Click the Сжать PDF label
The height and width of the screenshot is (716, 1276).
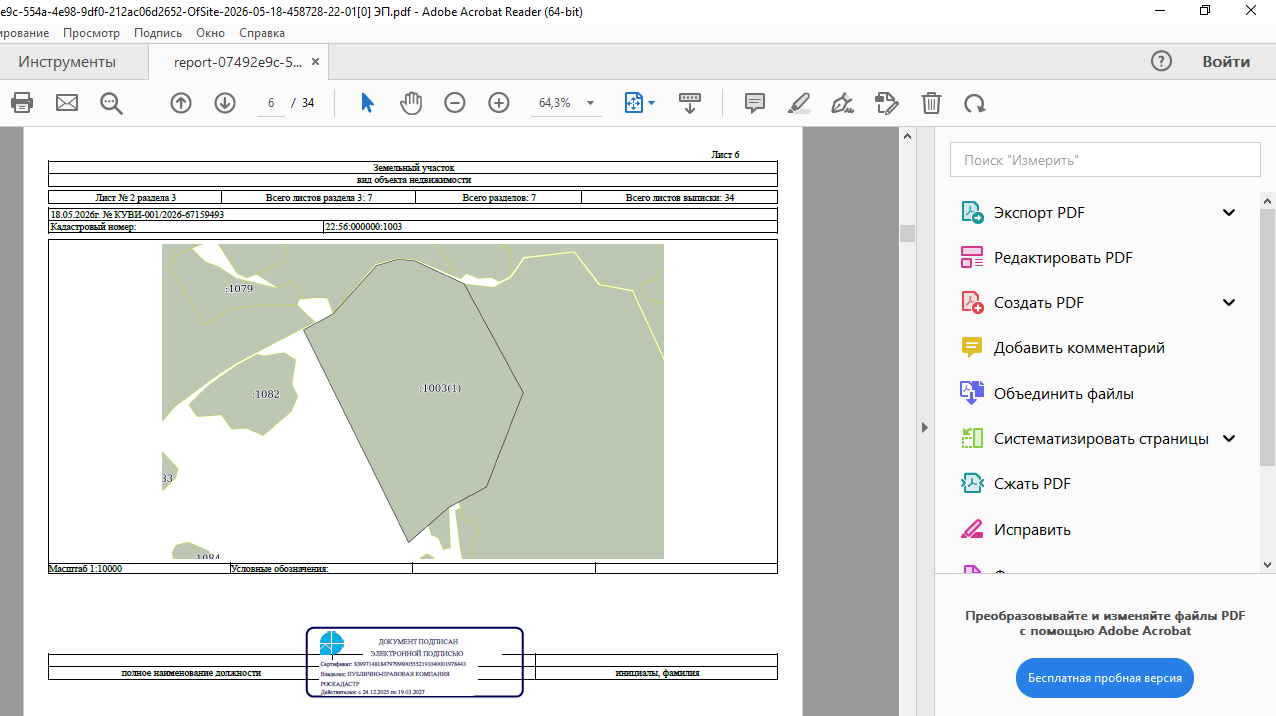(x=1032, y=484)
